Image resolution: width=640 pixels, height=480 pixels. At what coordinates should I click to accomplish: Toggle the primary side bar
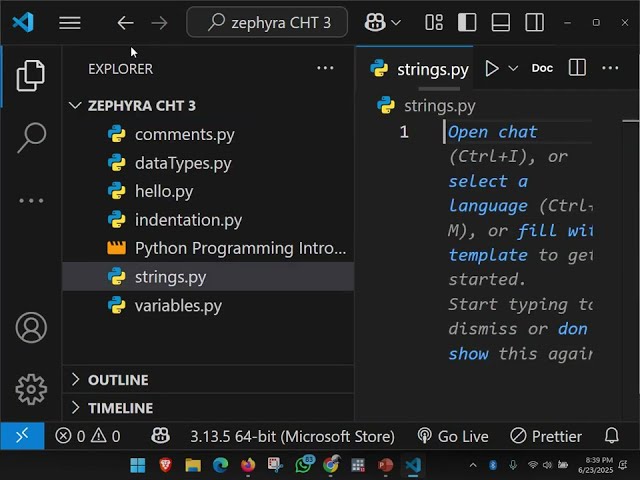[x=467, y=22]
